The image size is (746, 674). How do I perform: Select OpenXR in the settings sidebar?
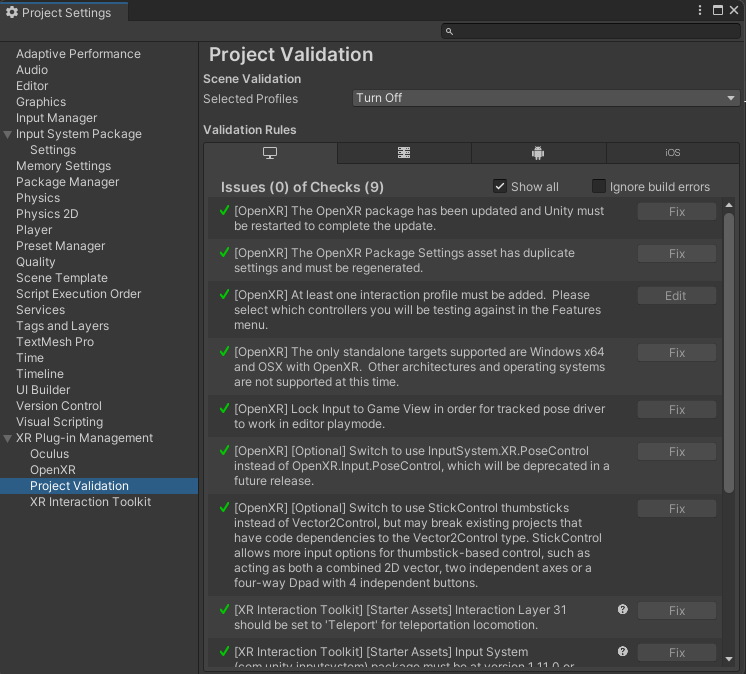tap(52, 470)
